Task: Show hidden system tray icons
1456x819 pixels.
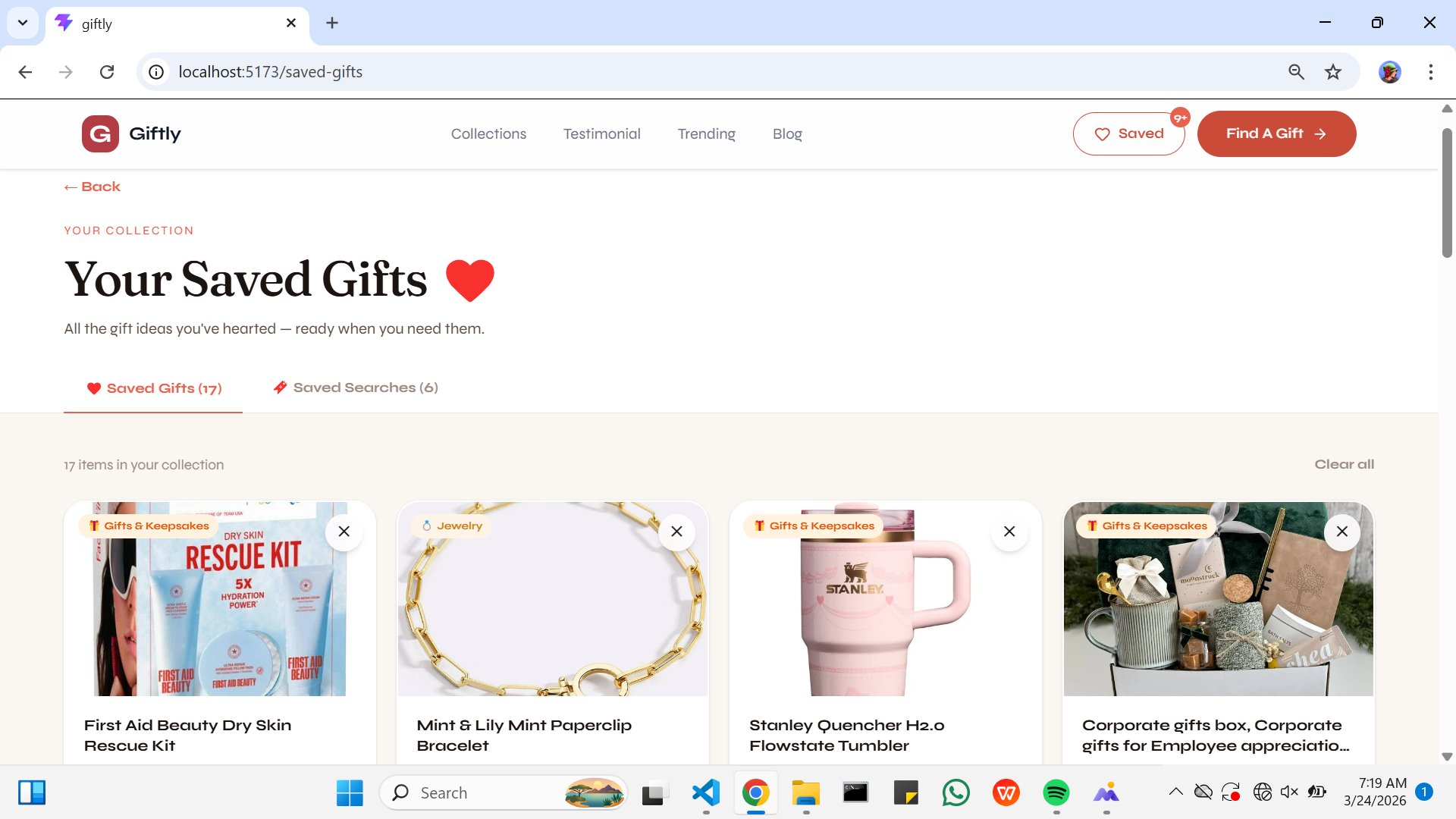Action: point(1175,792)
